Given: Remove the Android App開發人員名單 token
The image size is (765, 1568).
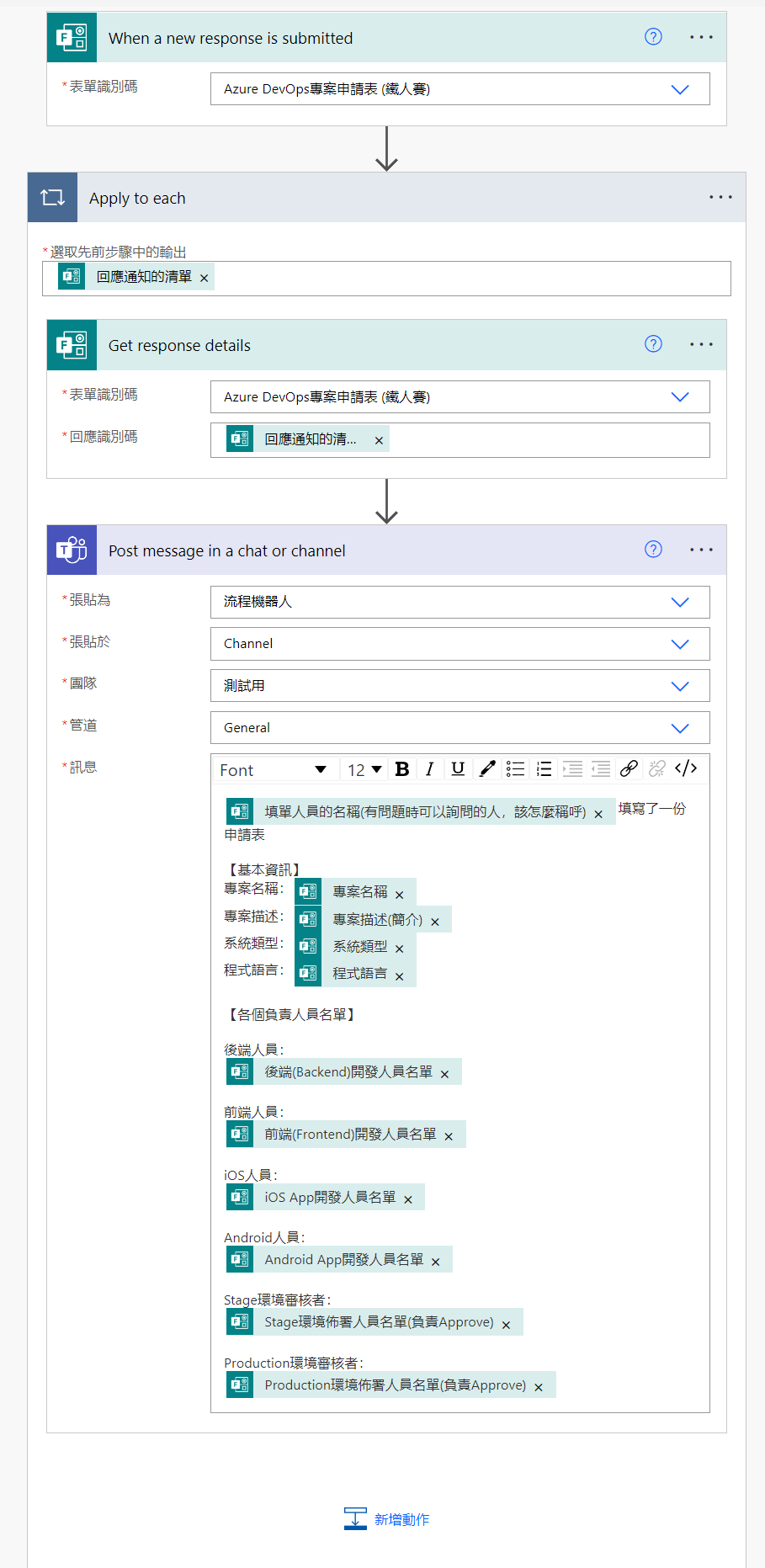Looking at the screenshot, I should pos(436,1262).
